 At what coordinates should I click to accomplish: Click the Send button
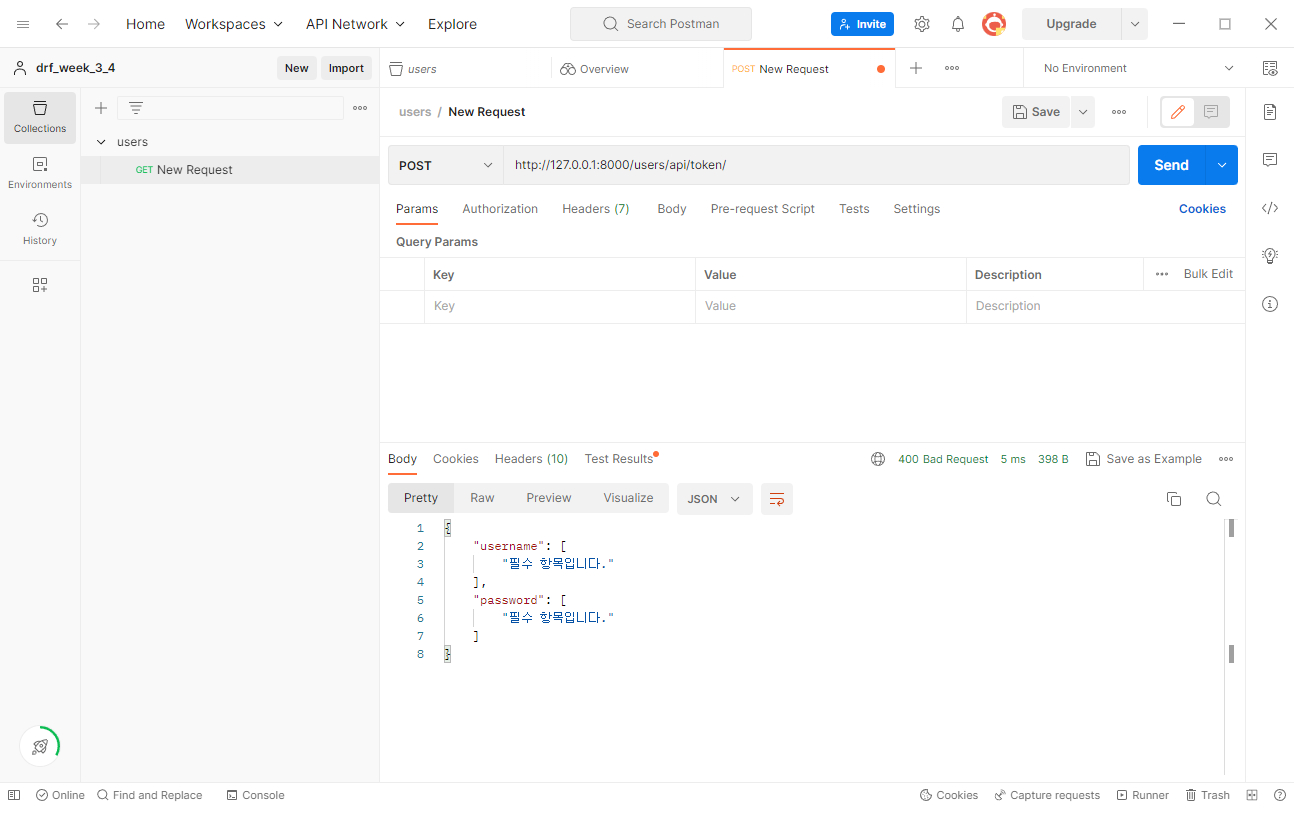click(x=1171, y=165)
